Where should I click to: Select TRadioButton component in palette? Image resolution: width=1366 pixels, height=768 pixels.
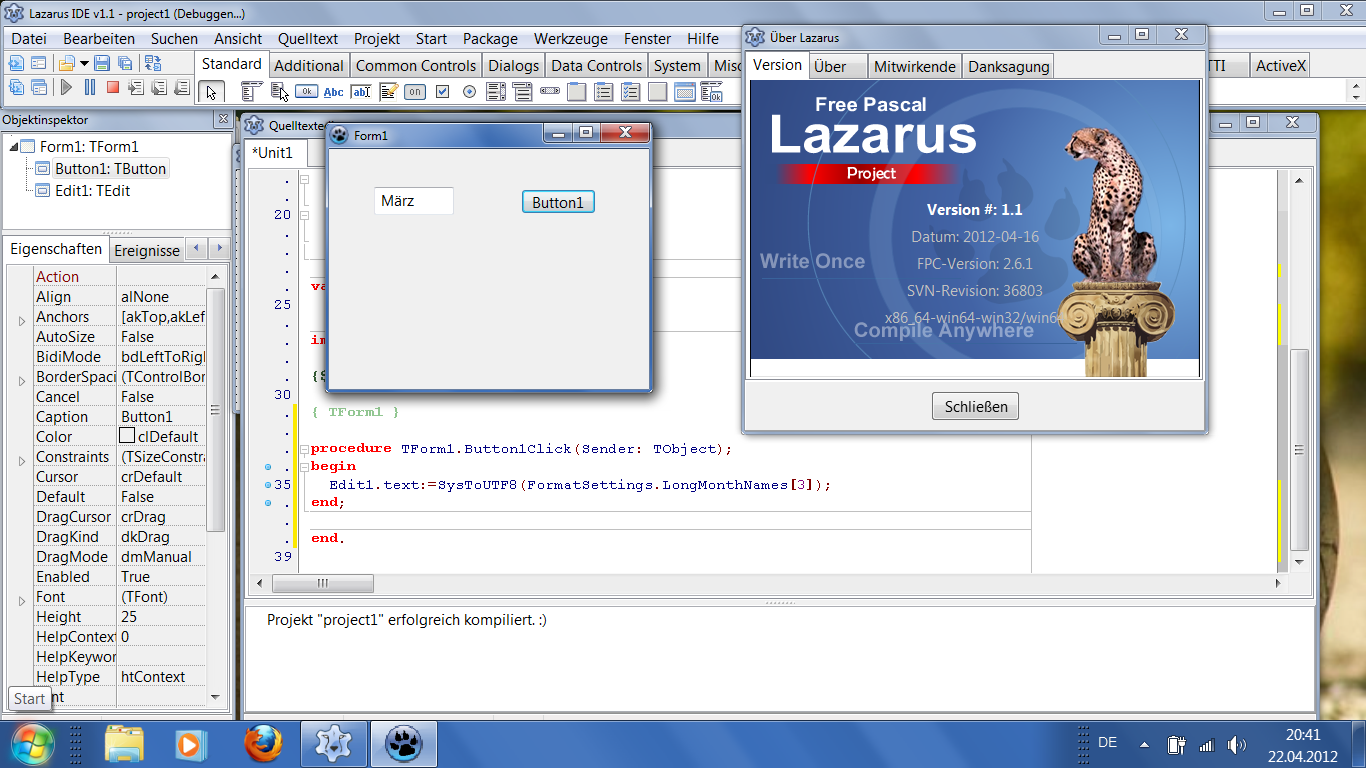point(469,91)
